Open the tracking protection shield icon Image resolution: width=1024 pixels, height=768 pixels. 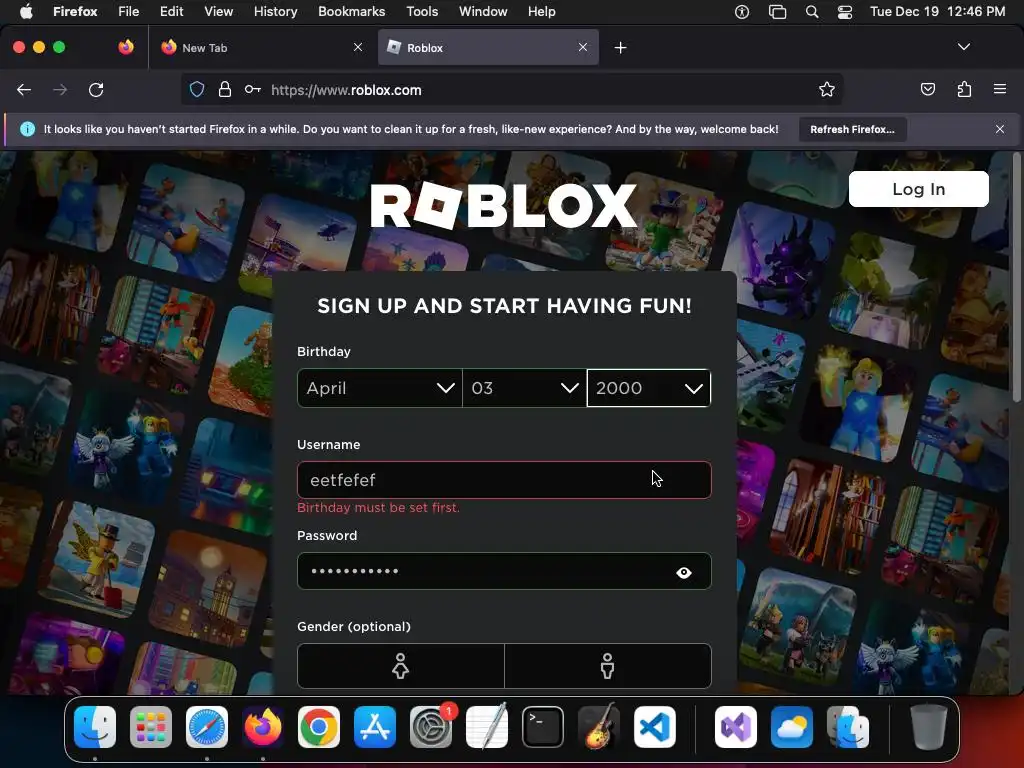point(197,89)
